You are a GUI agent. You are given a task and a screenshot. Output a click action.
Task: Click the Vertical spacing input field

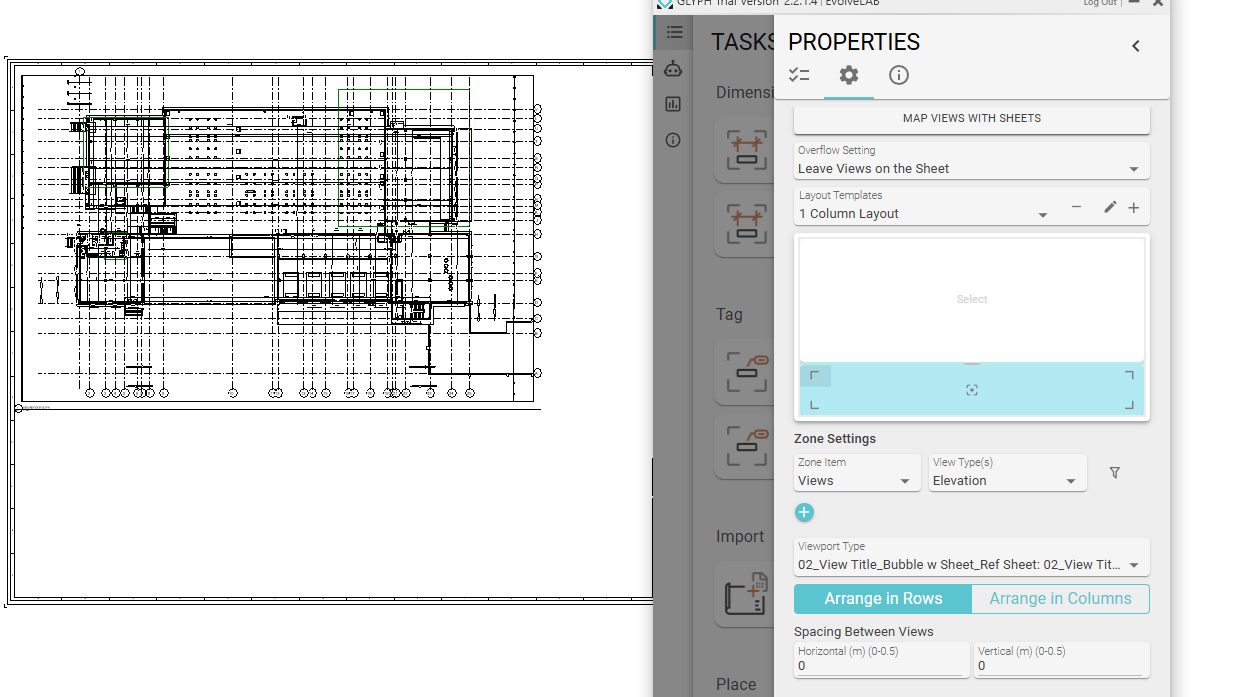[1062, 659]
